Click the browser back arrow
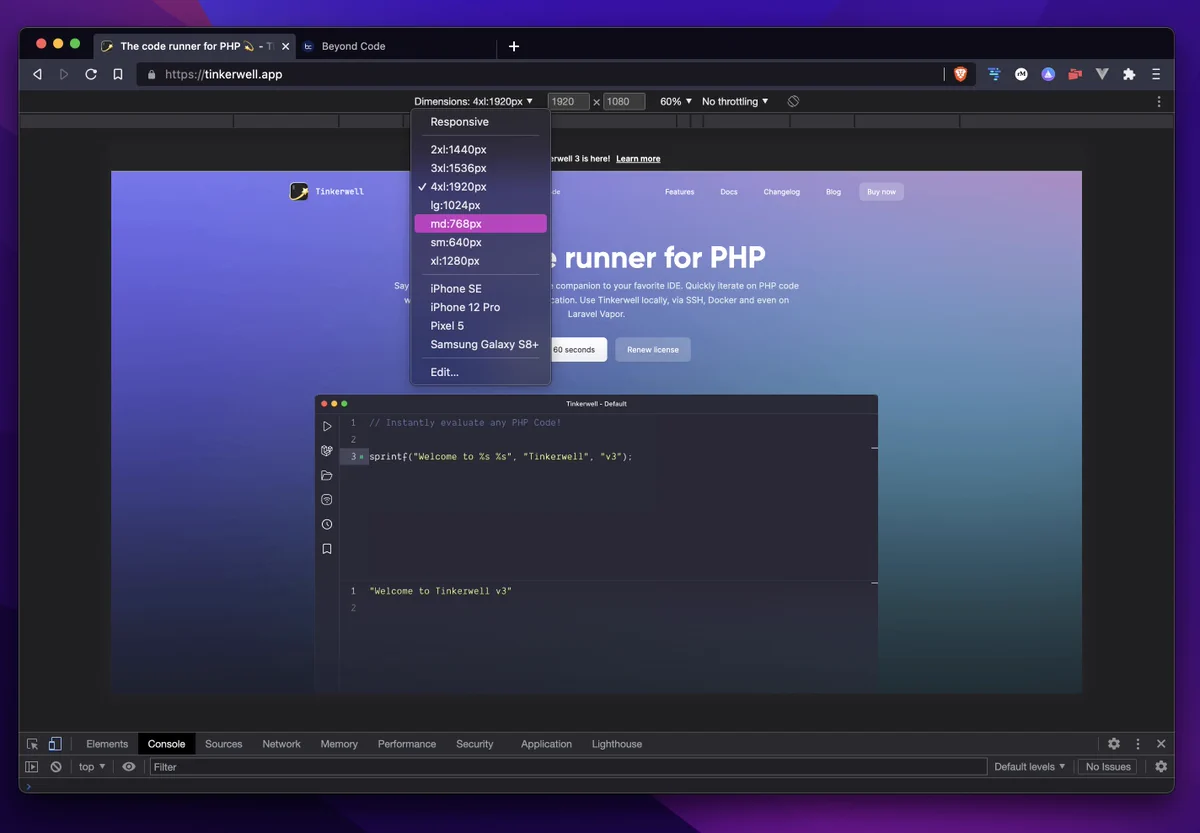The image size is (1200, 833). point(38,74)
